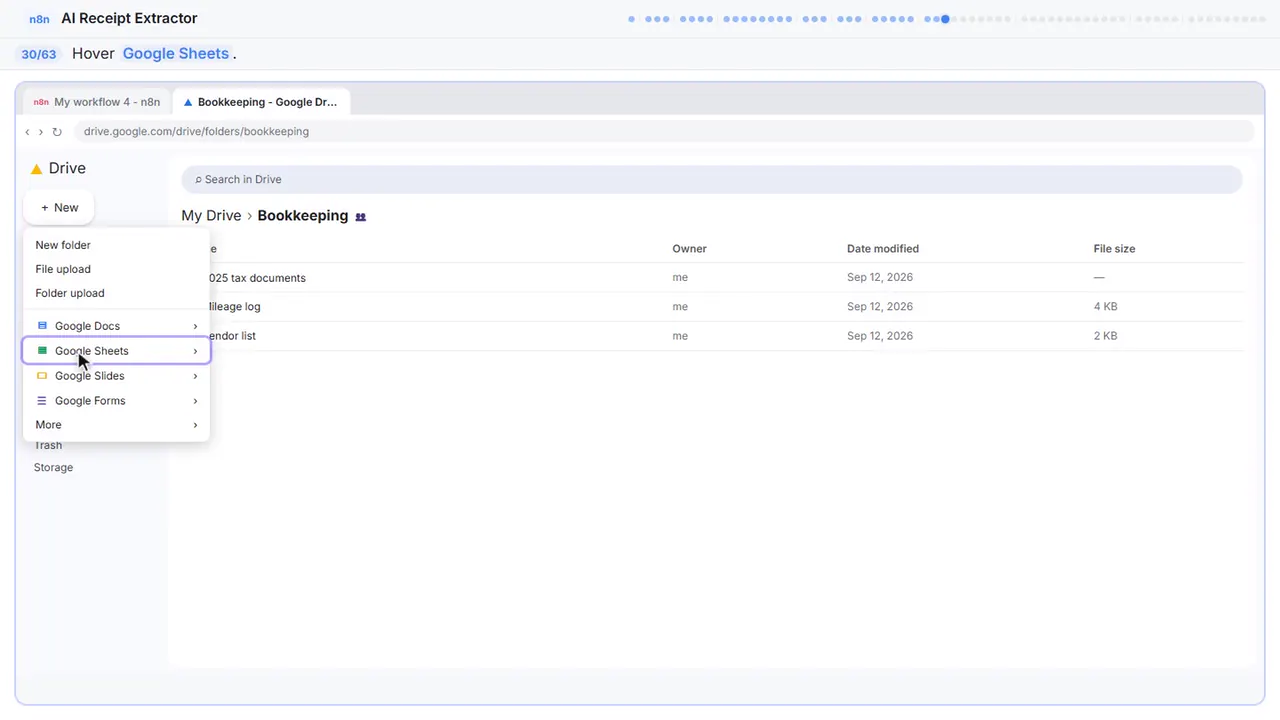This screenshot has width=1280, height=720.
Task: Expand the Google Forms submenu arrow
Action: pyautogui.click(x=195, y=401)
